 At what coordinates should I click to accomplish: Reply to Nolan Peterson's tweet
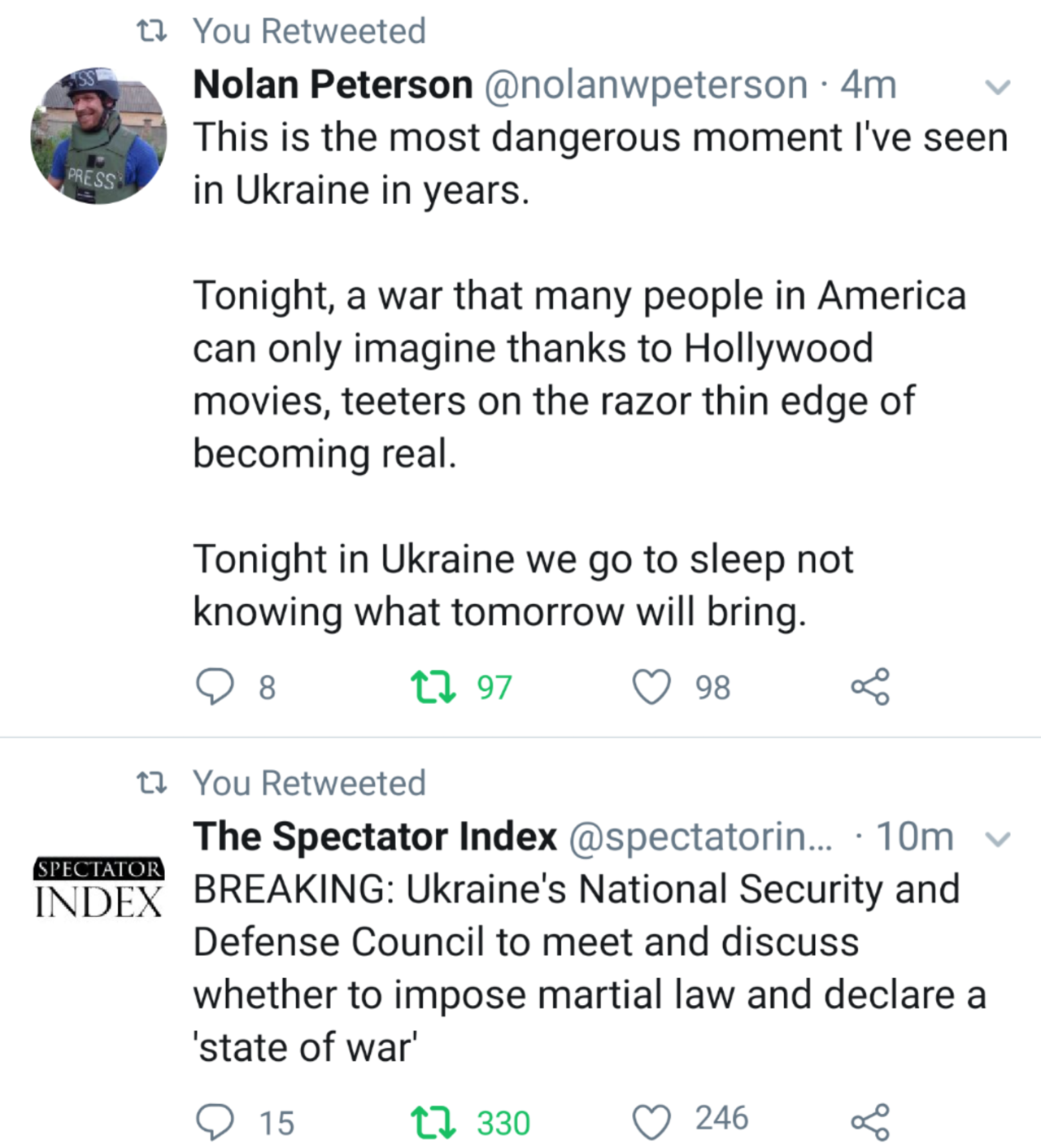tap(216, 687)
